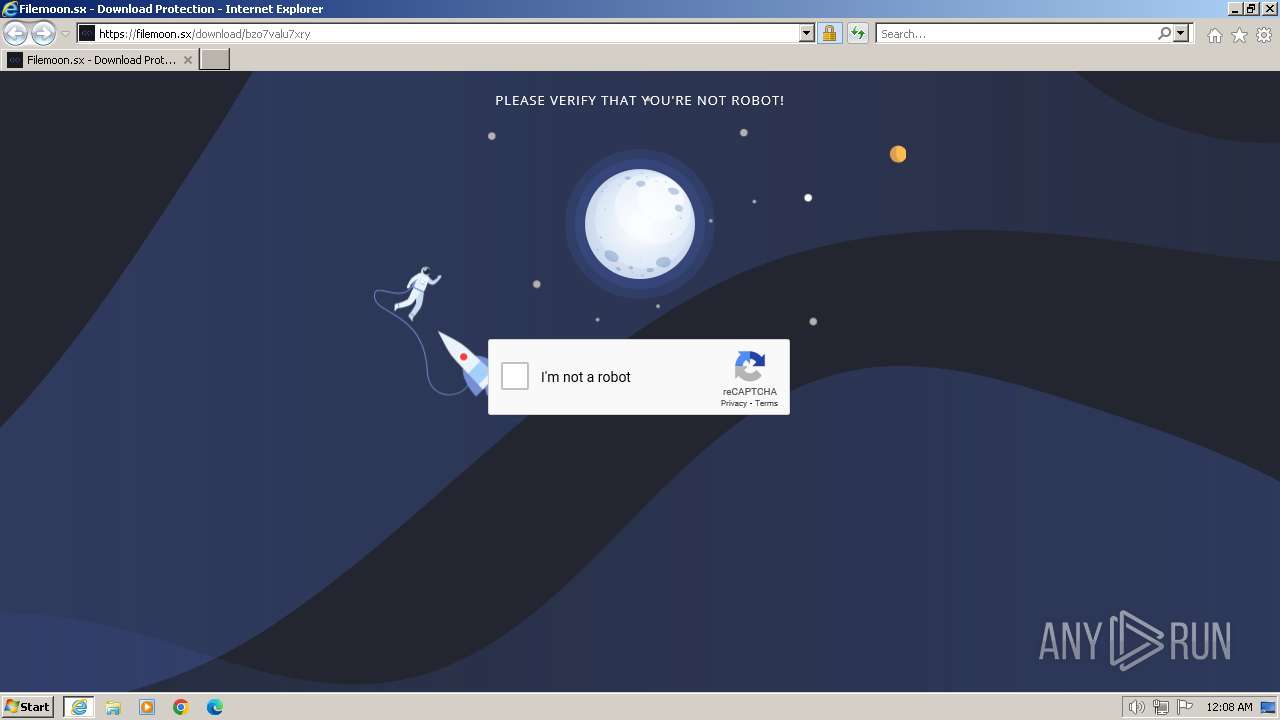Launch Microsoft Edge from the taskbar
Image resolution: width=1280 pixels, height=720 pixels.
click(215, 707)
